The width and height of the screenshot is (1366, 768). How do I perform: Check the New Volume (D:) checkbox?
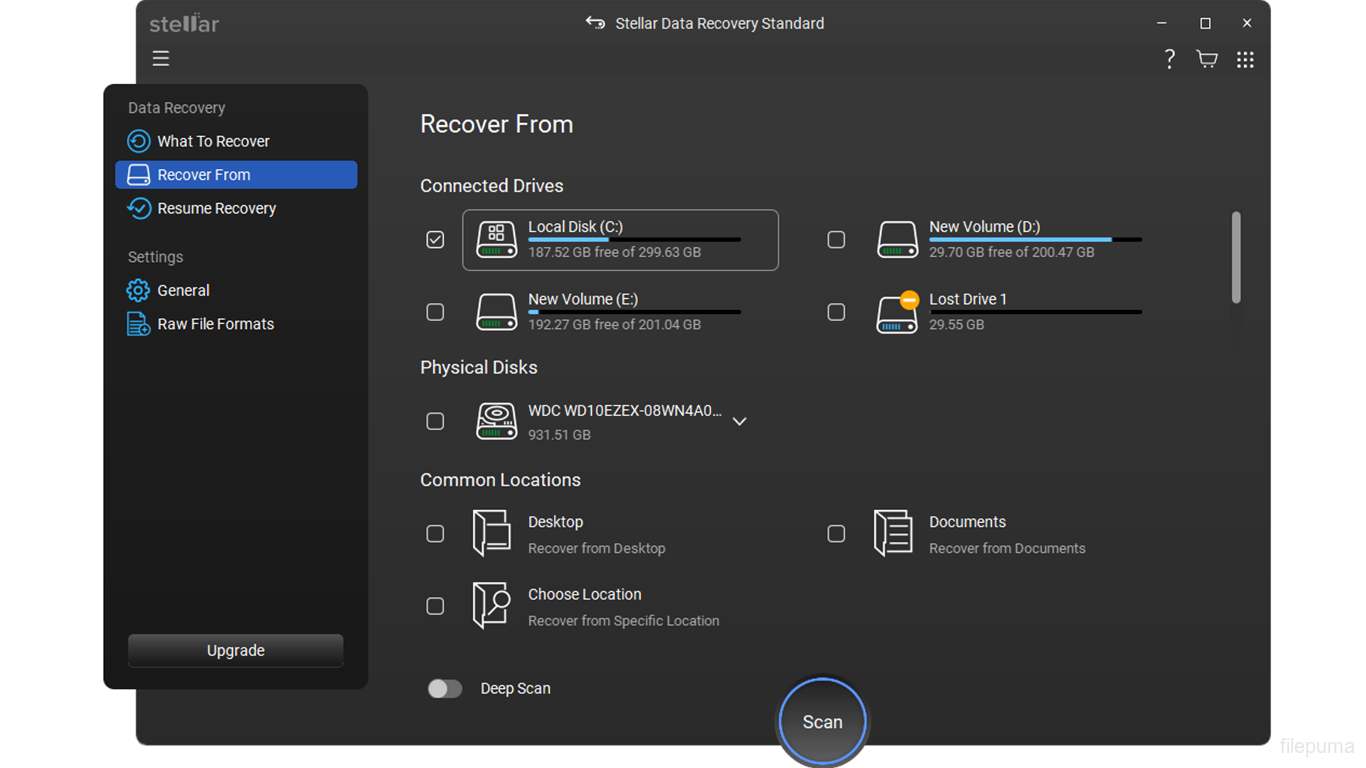click(836, 240)
